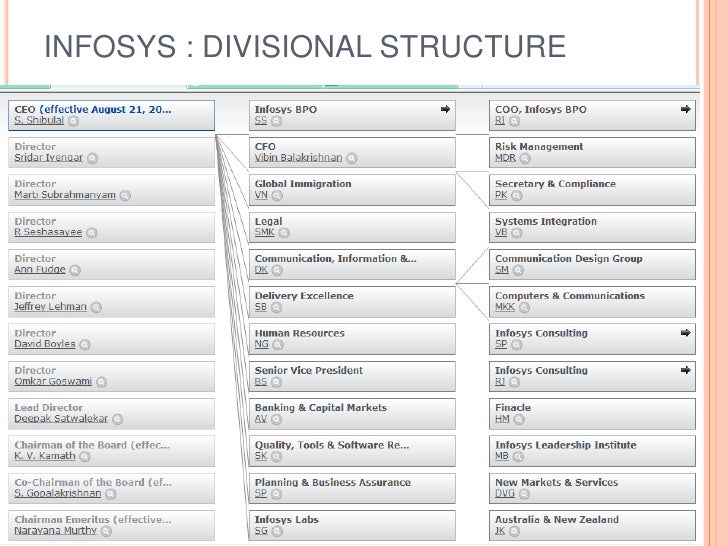Viewport: 728px width, 546px height.
Task: Click the magnifier icon next to S. Shibulal
Action: [x=73, y=121]
